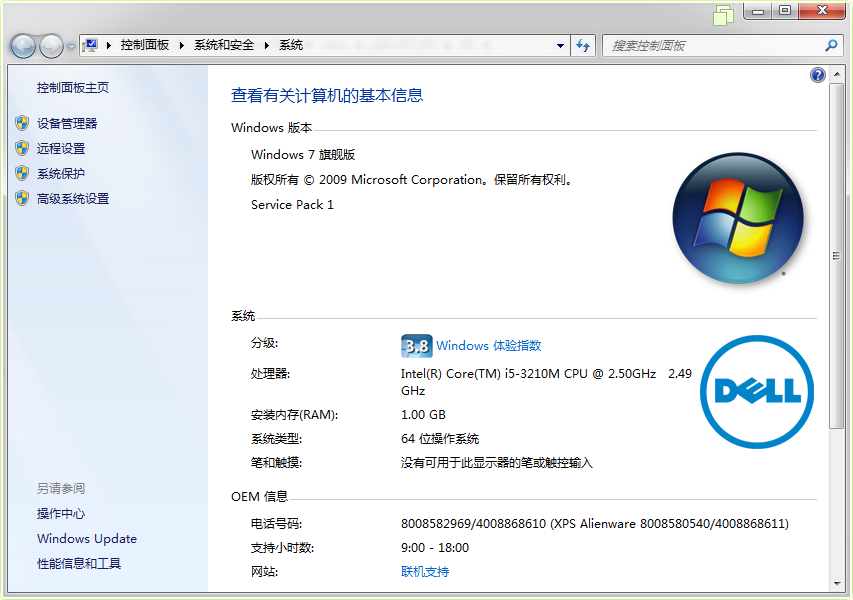The height and width of the screenshot is (600, 853).
Task: Click the scrollbar up arrow
Action: 837,74
